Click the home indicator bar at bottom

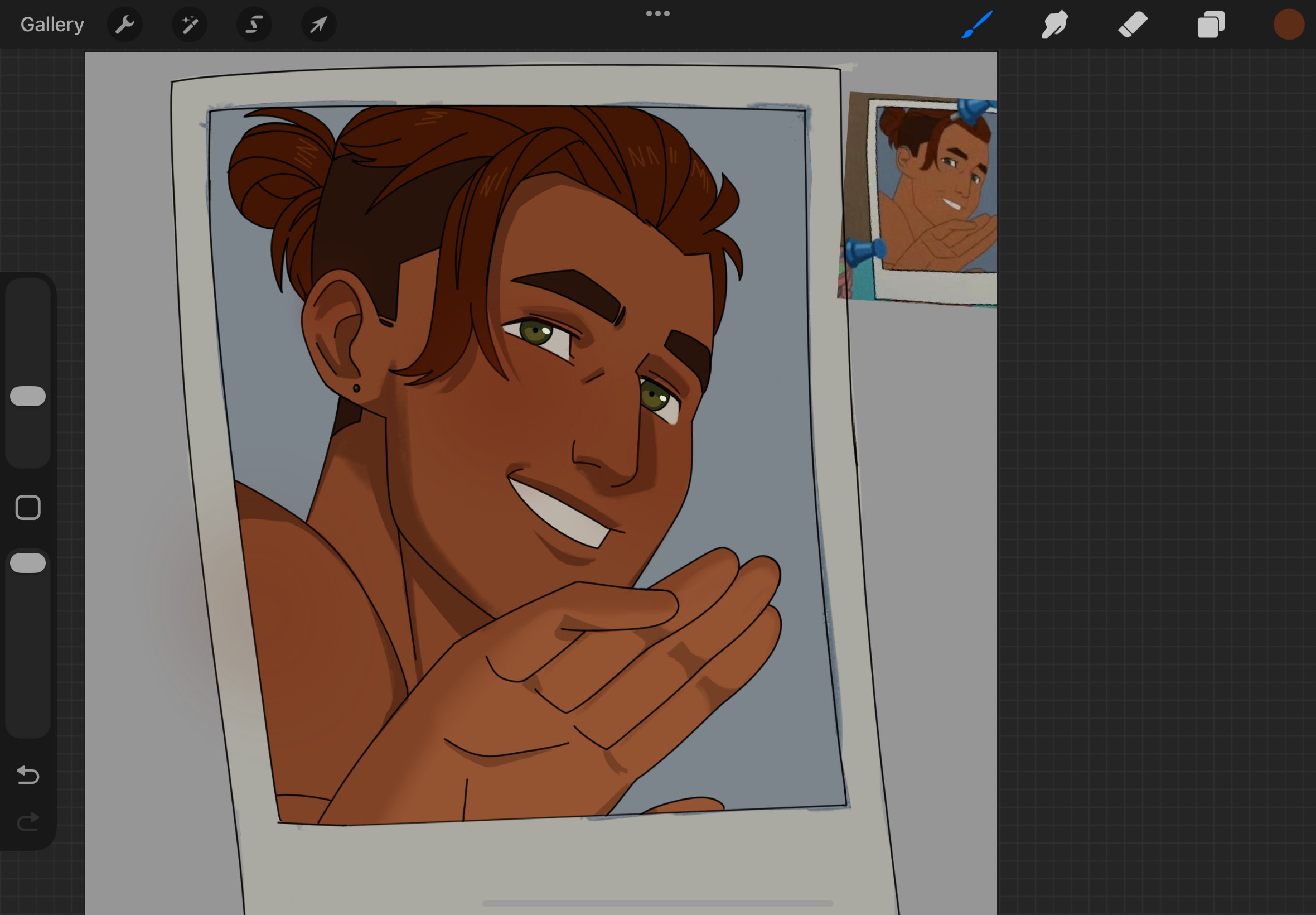coord(657,903)
